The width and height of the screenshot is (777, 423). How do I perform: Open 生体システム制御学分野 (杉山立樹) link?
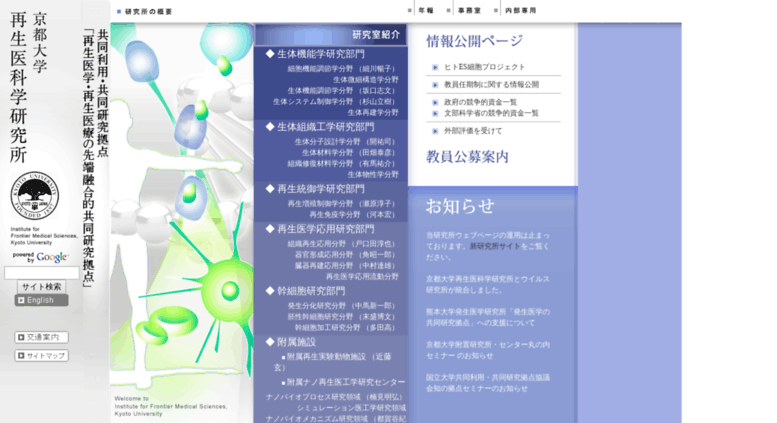pyautogui.click(x=335, y=102)
